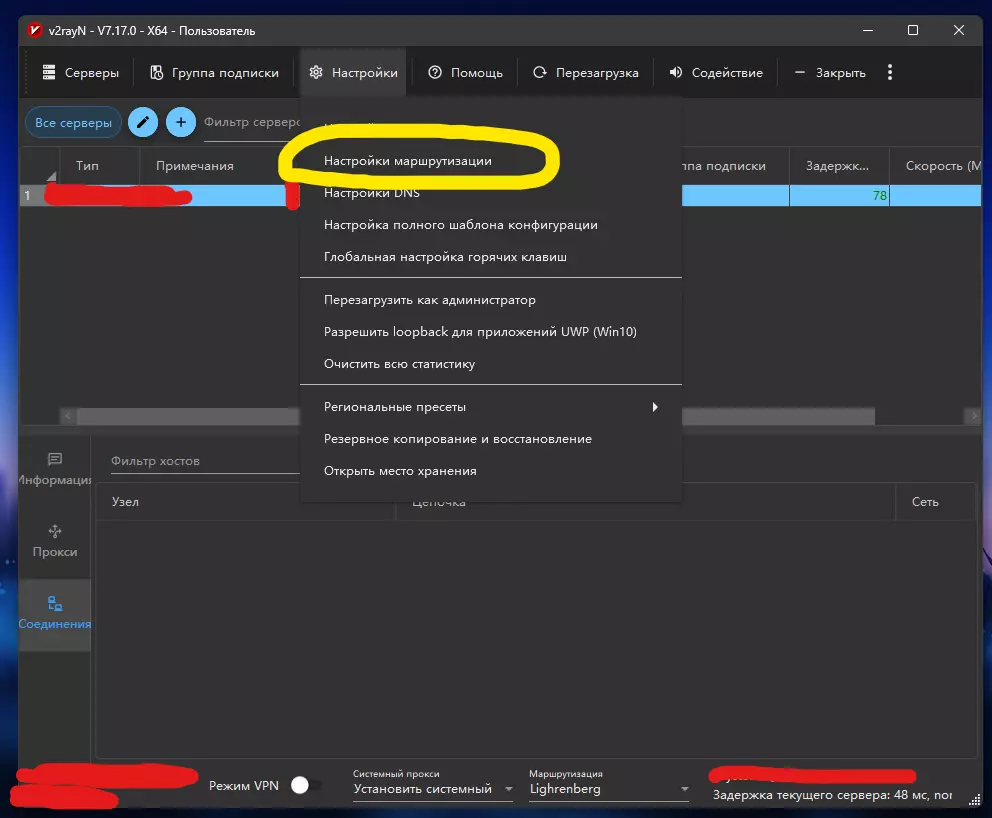Image resolution: width=992 pixels, height=818 pixels.
Task: Open Группа подписки toolbar menu
Action: point(214,73)
